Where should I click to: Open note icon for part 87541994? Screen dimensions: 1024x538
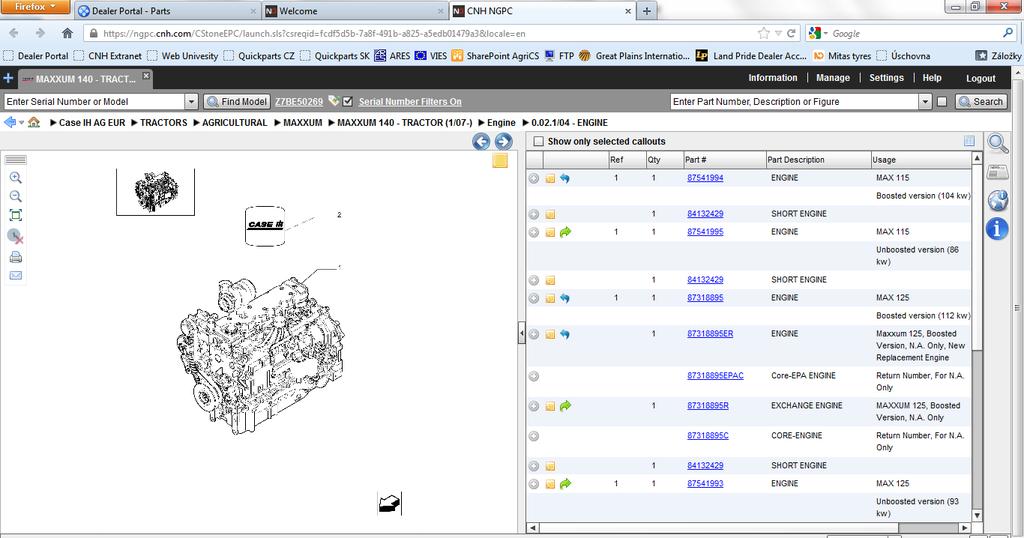coord(551,178)
